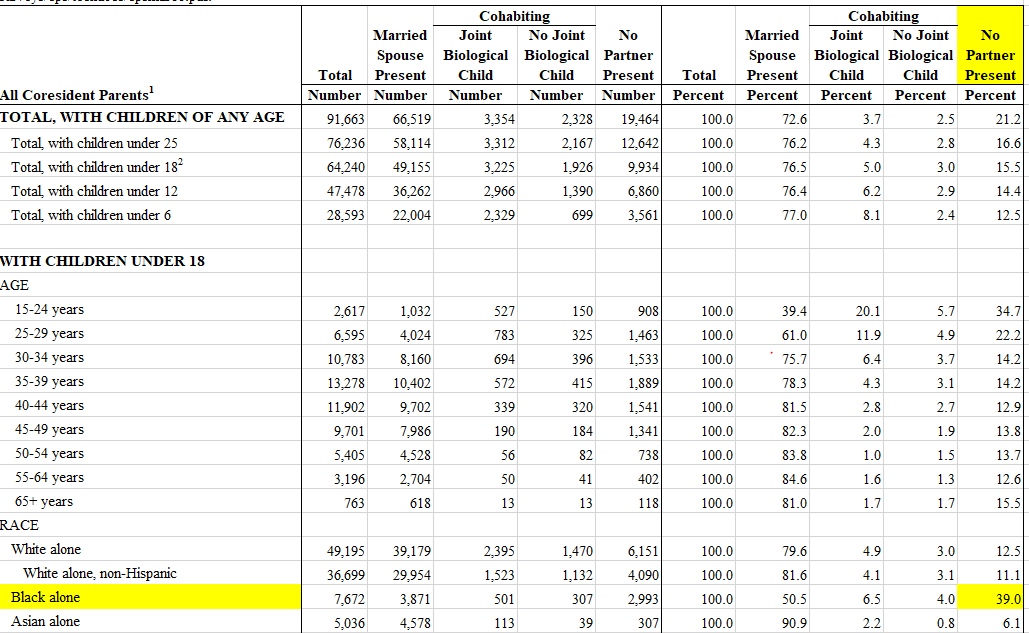
Task: Click cell value 5,036 for Asian alone
Action: [x=348, y=623]
